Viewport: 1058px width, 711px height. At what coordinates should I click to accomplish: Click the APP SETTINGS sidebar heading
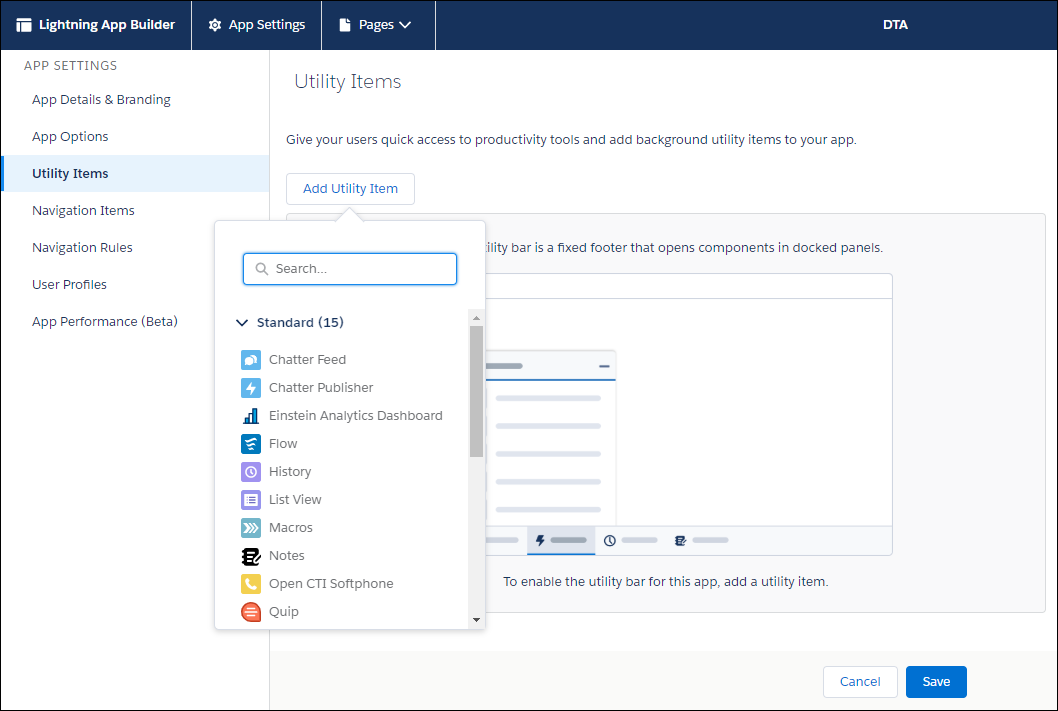click(x=70, y=65)
